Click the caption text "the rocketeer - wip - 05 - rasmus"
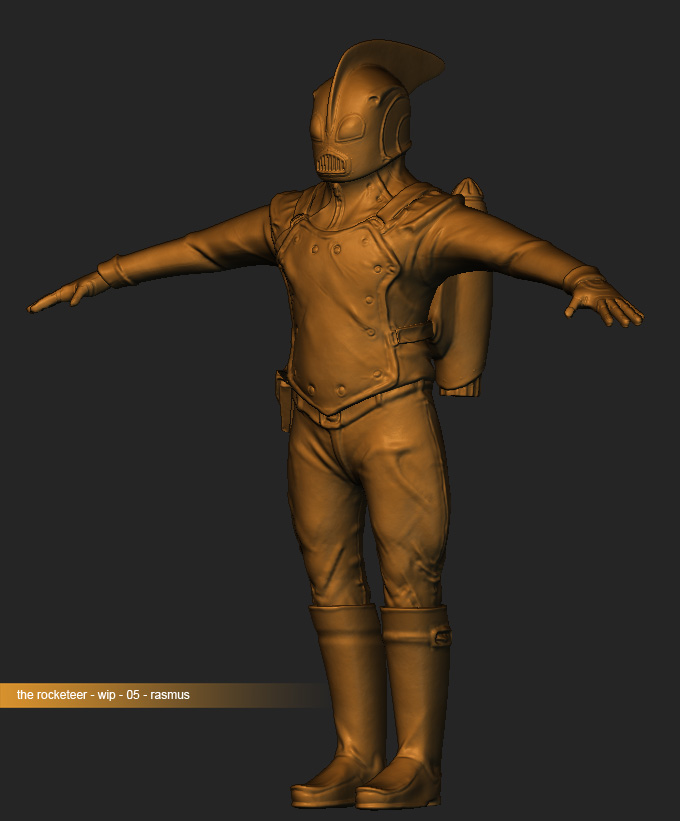 [x=103, y=695]
